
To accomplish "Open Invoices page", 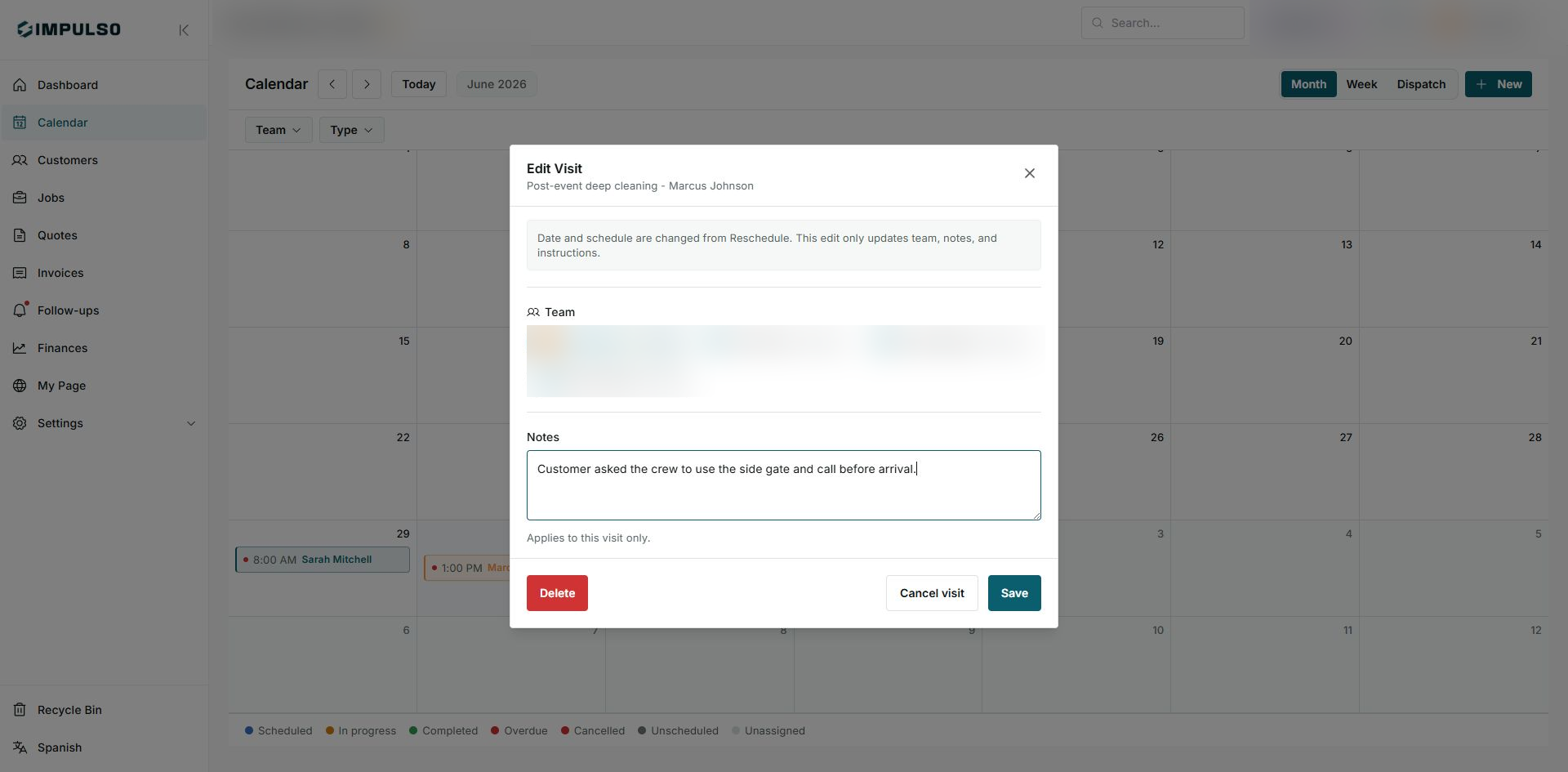I will (104, 273).
